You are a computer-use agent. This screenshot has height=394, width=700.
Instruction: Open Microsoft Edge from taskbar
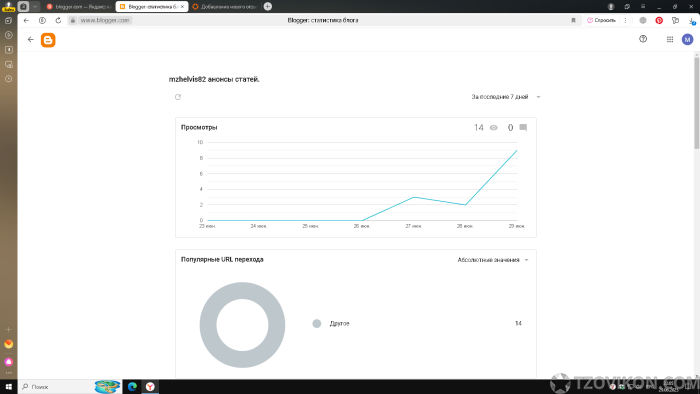(132, 387)
